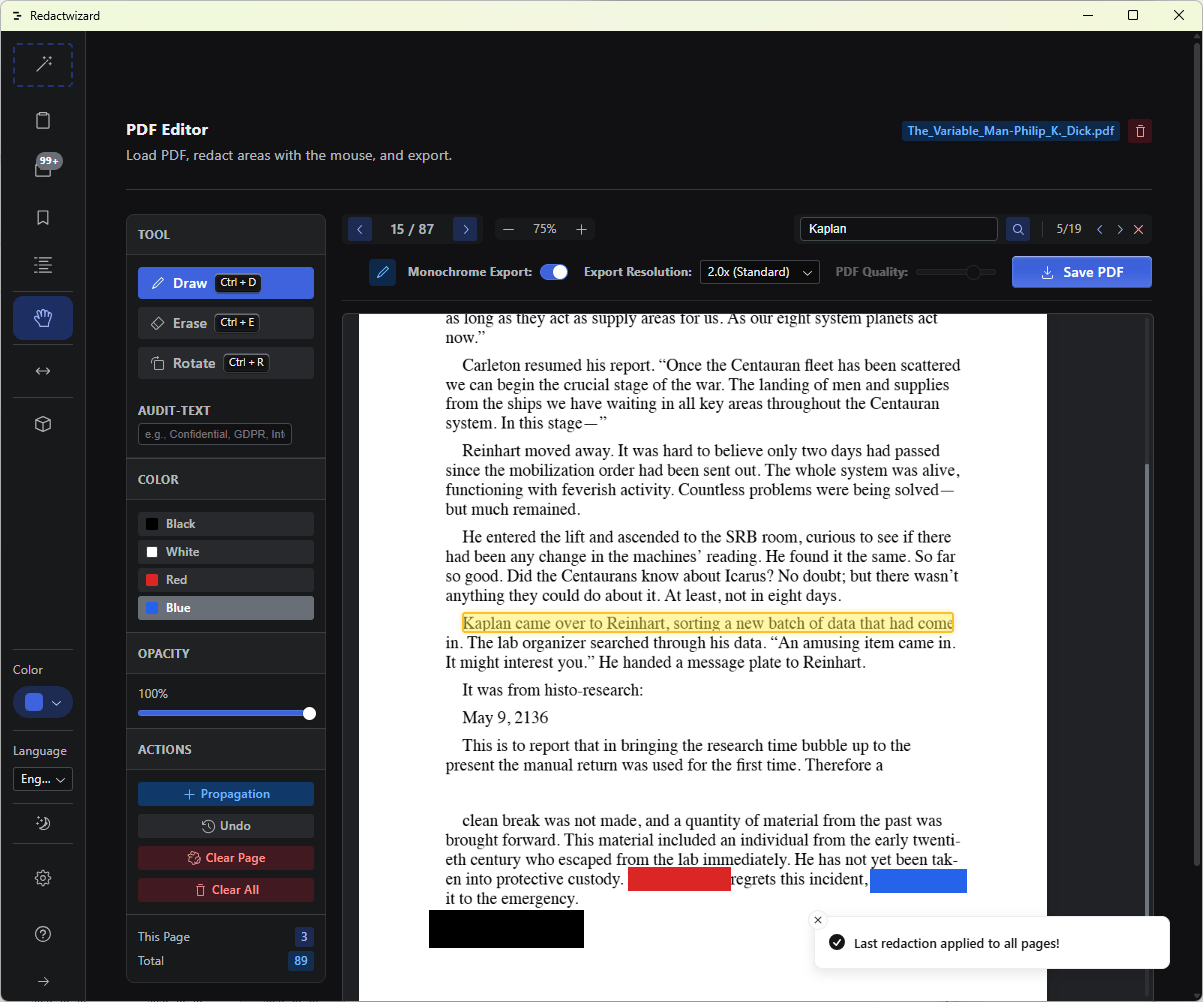Open settings gear in sidebar
The image size is (1203, 1002).
pyautogui.click(x=43, y=878)
